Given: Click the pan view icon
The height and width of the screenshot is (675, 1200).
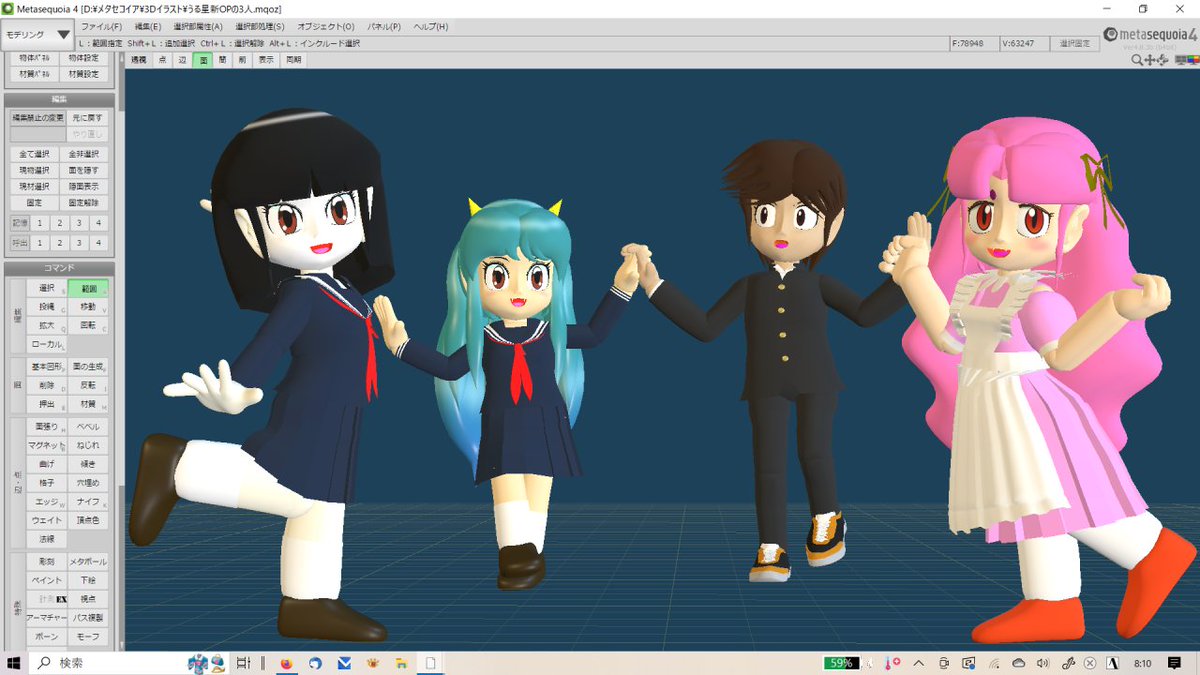Looking at the screenshot, I should coord(1150,60).
